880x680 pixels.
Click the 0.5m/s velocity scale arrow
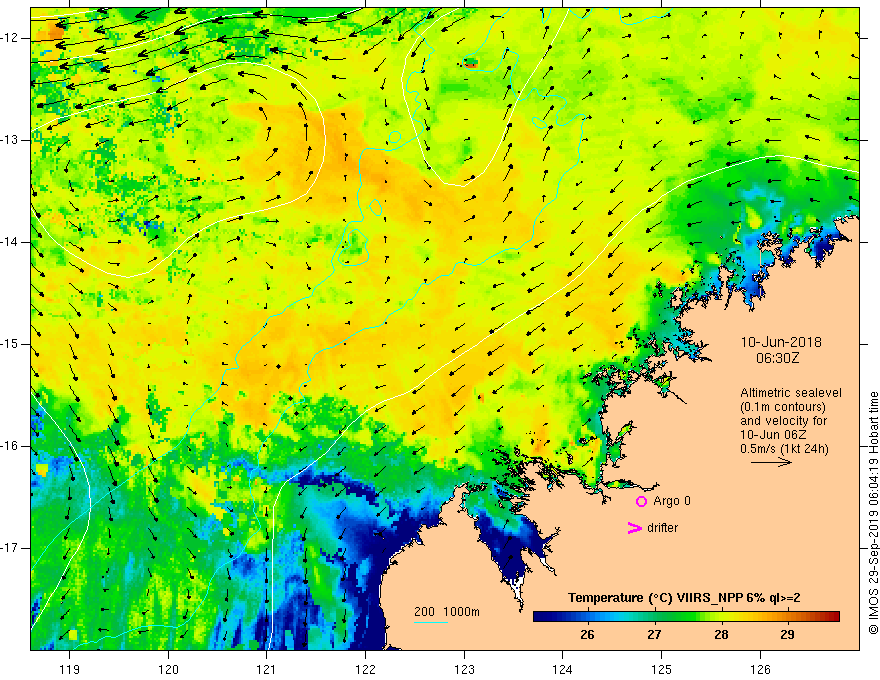771,462
